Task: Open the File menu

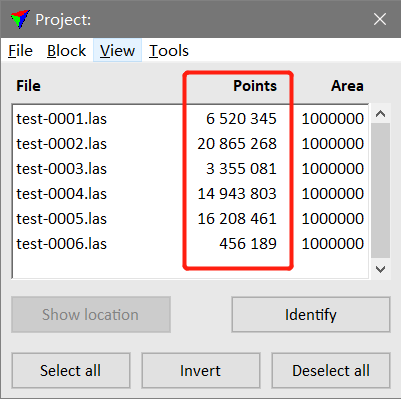Action: [x=20, y=51]
